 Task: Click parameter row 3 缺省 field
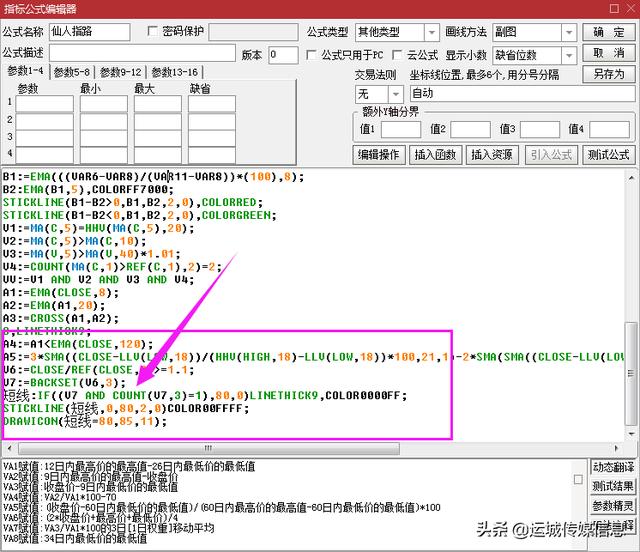pyautogui.click(x=211, y=138)
